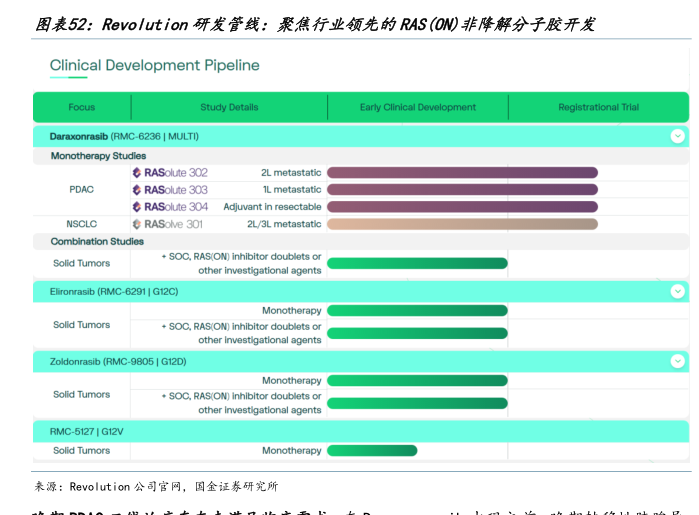Click the Adjuvant in resectable progress bar
Image resolution: width=699 pixels, height=515 pixels.
(462, 207)
